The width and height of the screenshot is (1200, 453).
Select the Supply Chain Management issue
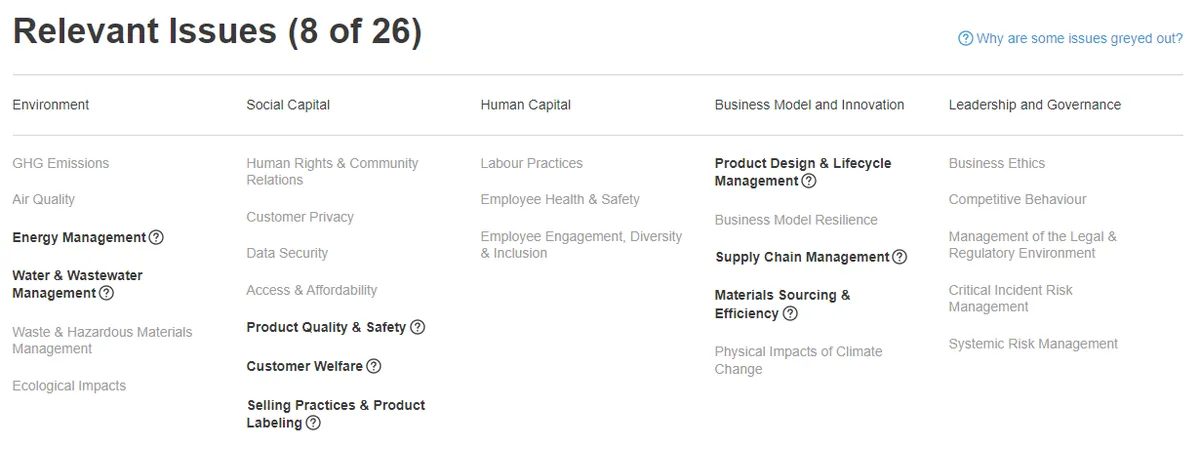[802, 258]
